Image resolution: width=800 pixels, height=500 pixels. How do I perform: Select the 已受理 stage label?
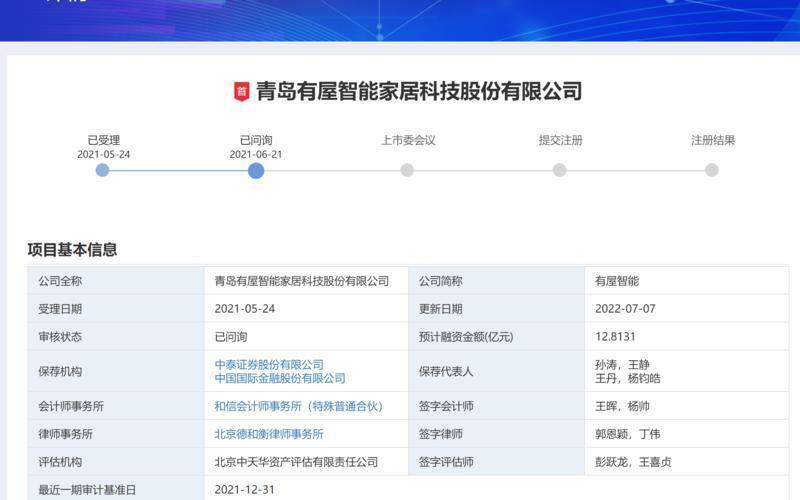[104, 140]
